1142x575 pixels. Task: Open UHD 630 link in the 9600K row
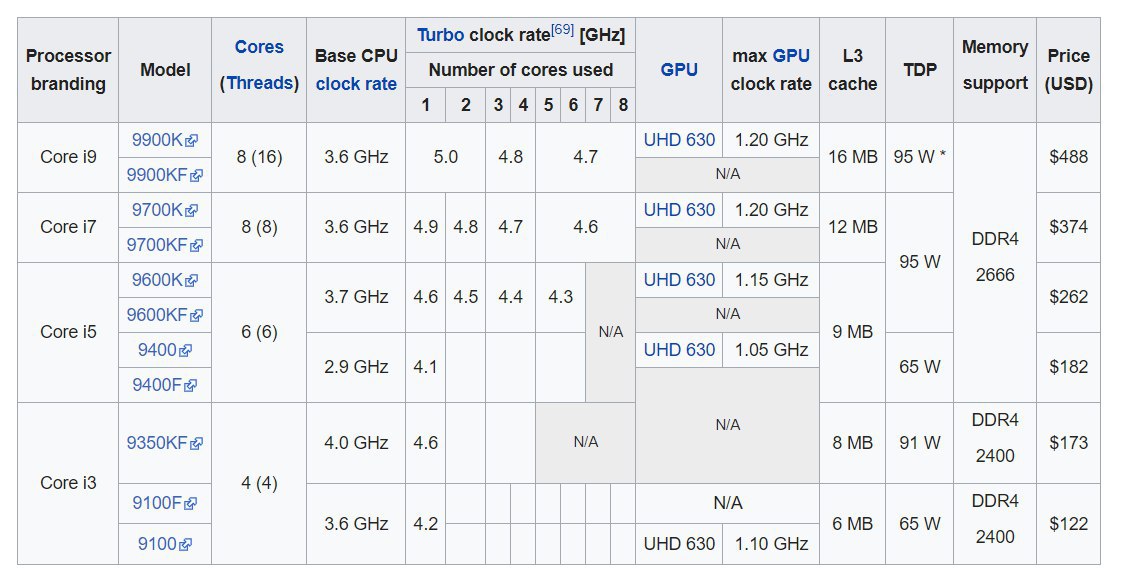(679, 280)
